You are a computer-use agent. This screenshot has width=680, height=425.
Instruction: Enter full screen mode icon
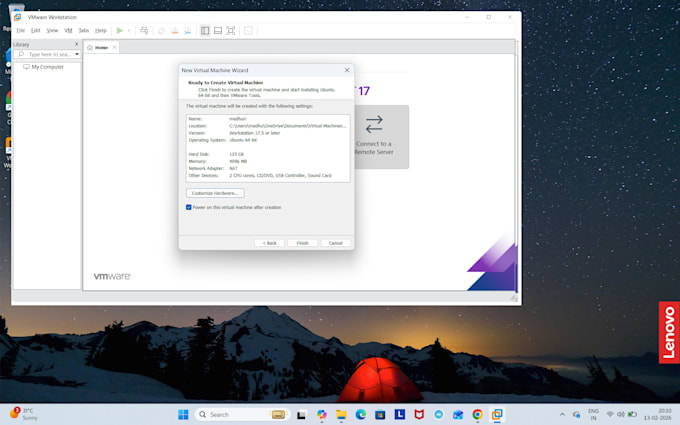pos(231,30)
